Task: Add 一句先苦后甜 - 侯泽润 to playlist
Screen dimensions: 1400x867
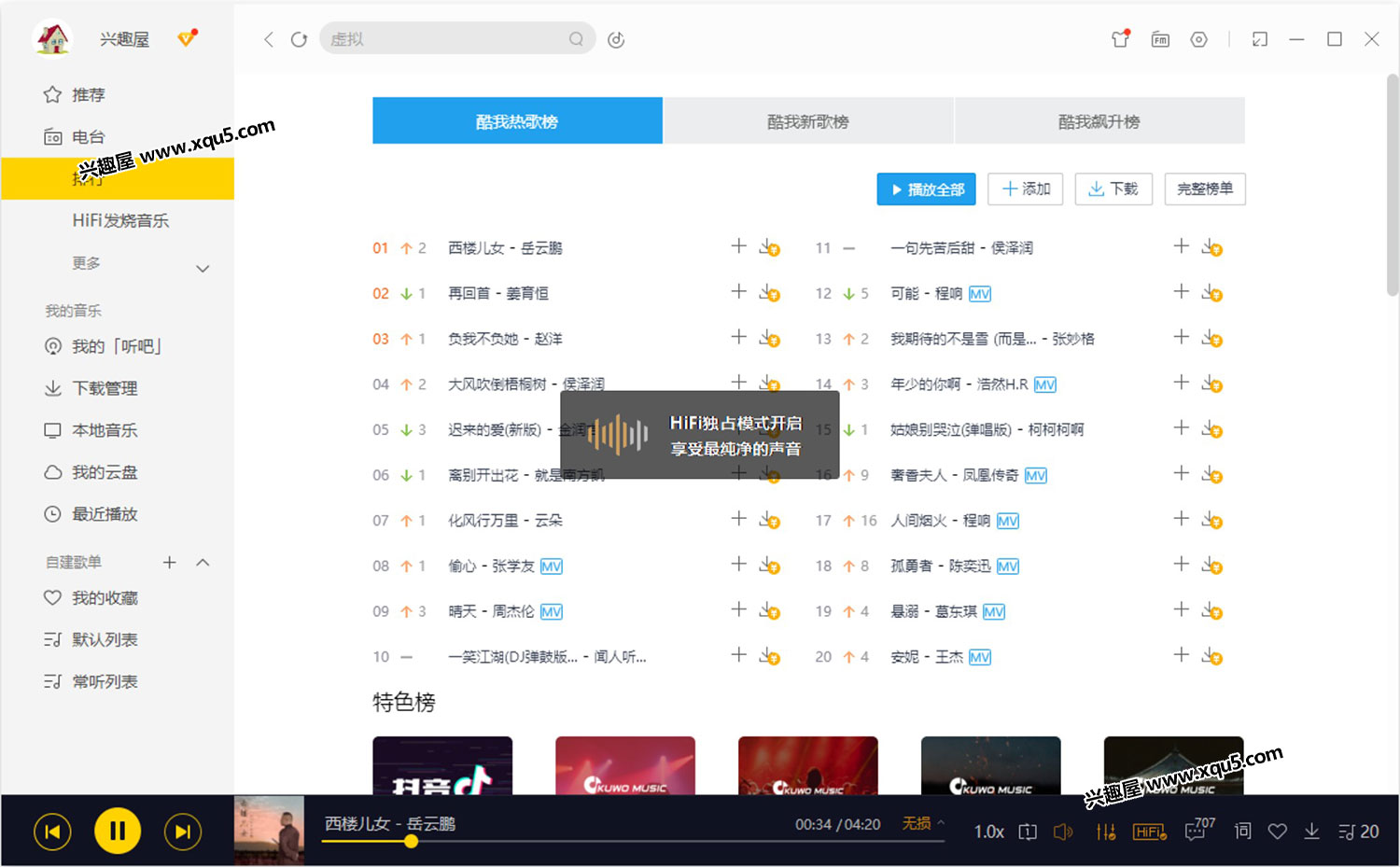Action: tap(1181, 246)
